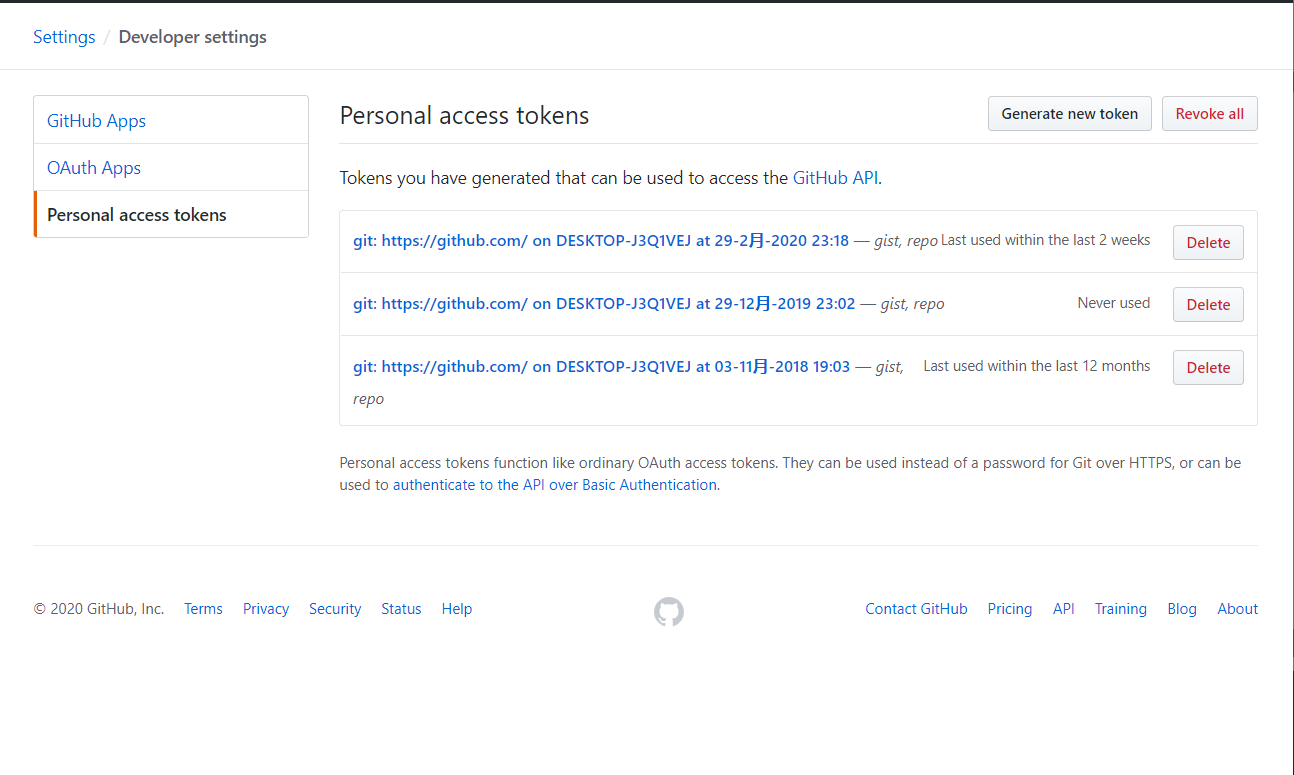Open the Training footer link
This screenshot has height=775, width=1294.
pyautogui.click(x=1121, y=609)
